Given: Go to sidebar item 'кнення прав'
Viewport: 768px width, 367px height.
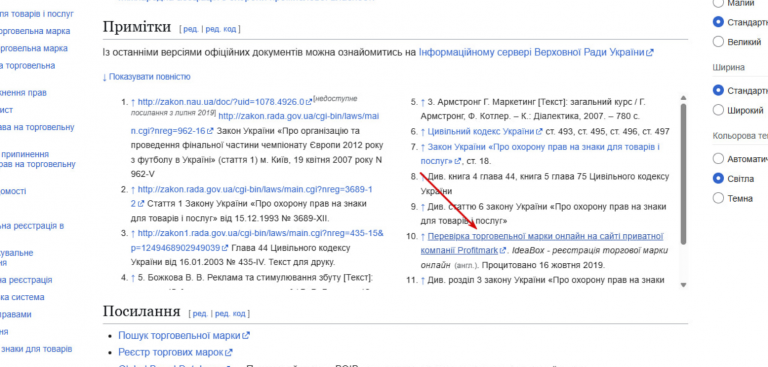Looking at the screenshot, I should (24, 93).
